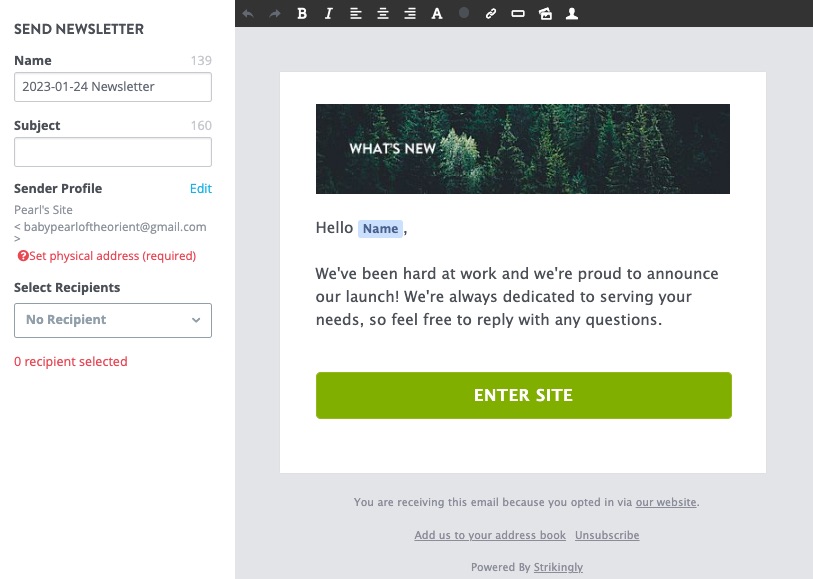Set text alignment to center

(x=383, y=13)
